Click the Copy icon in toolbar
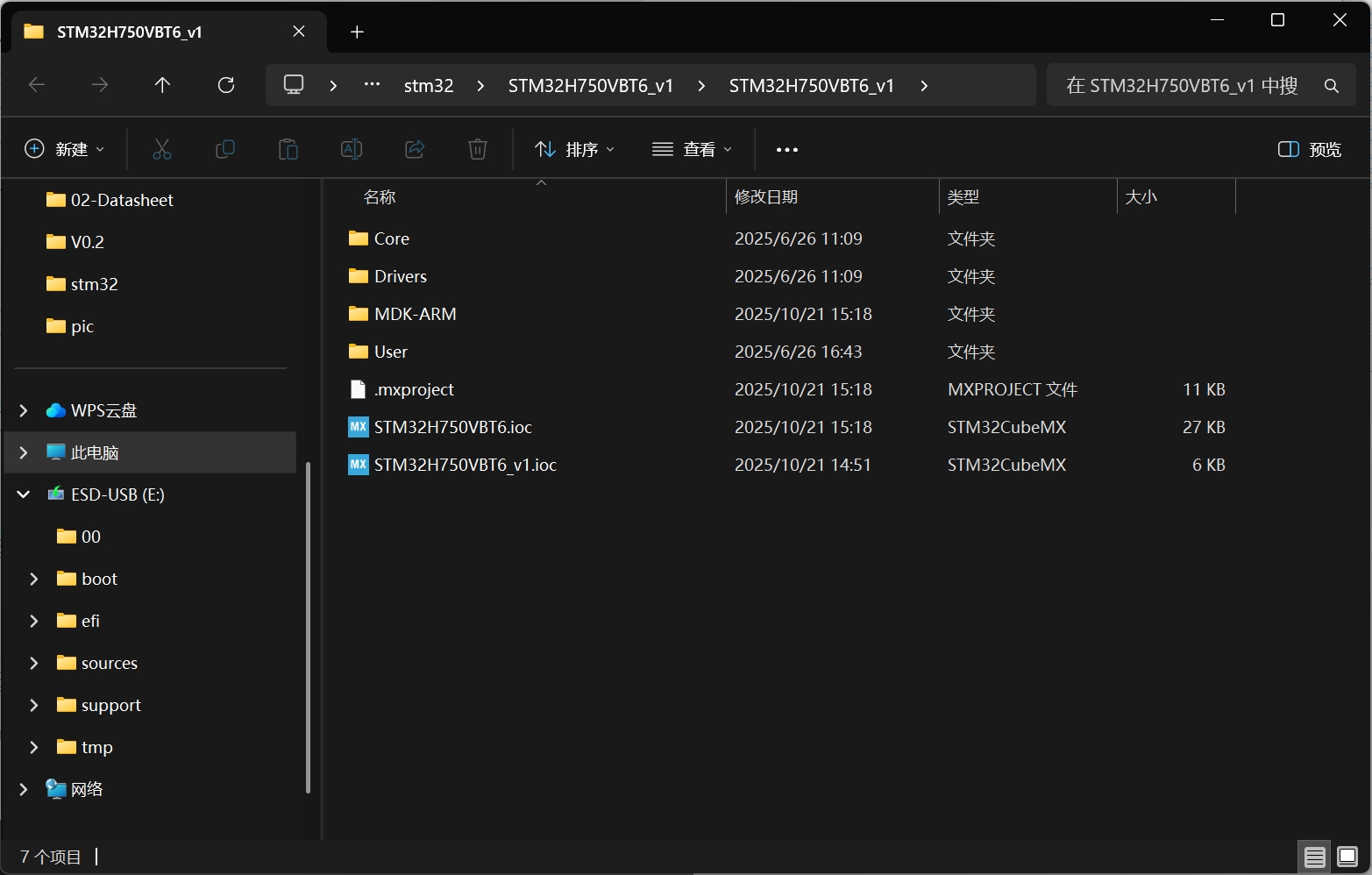The width and height of the screenshot is (1372, 875). (225, 150)
